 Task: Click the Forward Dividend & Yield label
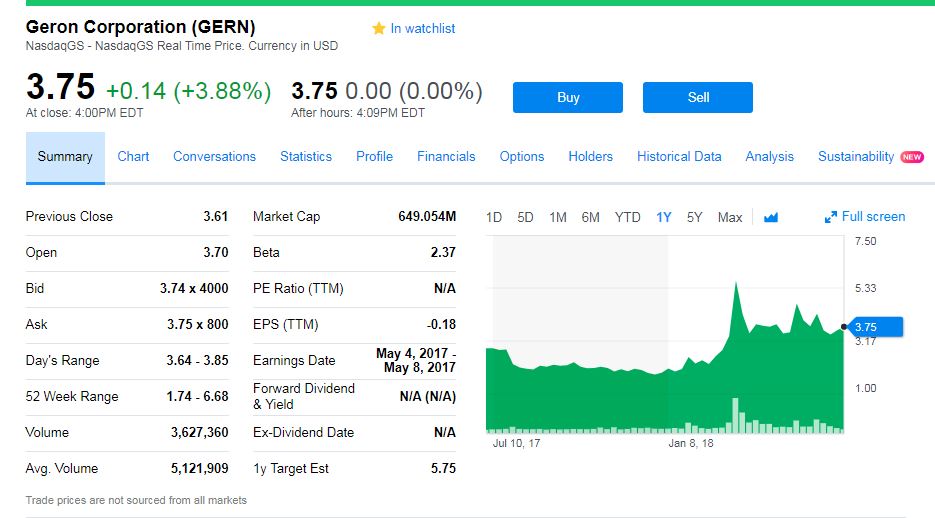[304, 396]
